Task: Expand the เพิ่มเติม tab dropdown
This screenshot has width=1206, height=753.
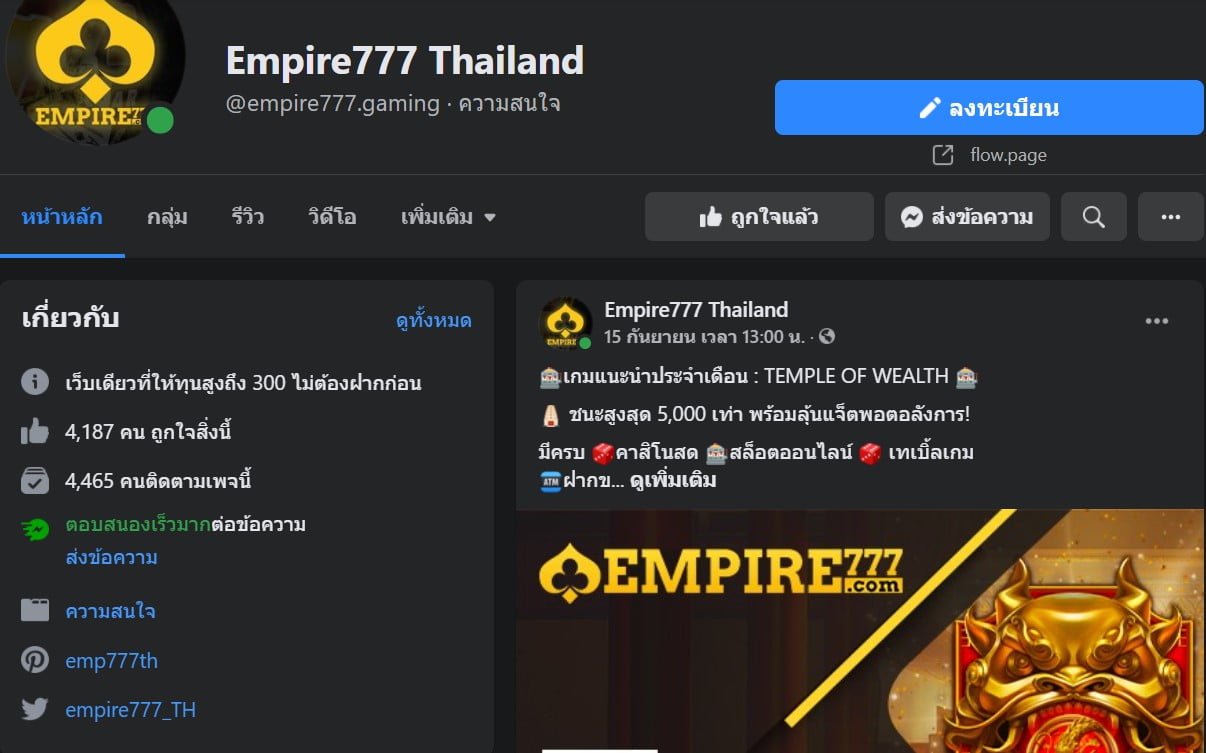Action: [x=448, y=216]
